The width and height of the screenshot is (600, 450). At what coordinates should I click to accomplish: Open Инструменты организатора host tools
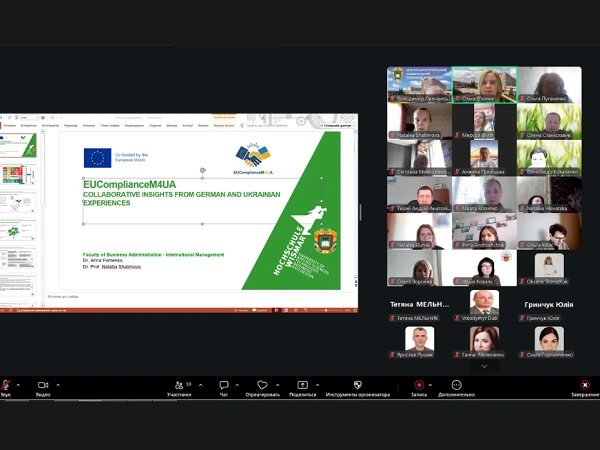[x=358, y=385]
